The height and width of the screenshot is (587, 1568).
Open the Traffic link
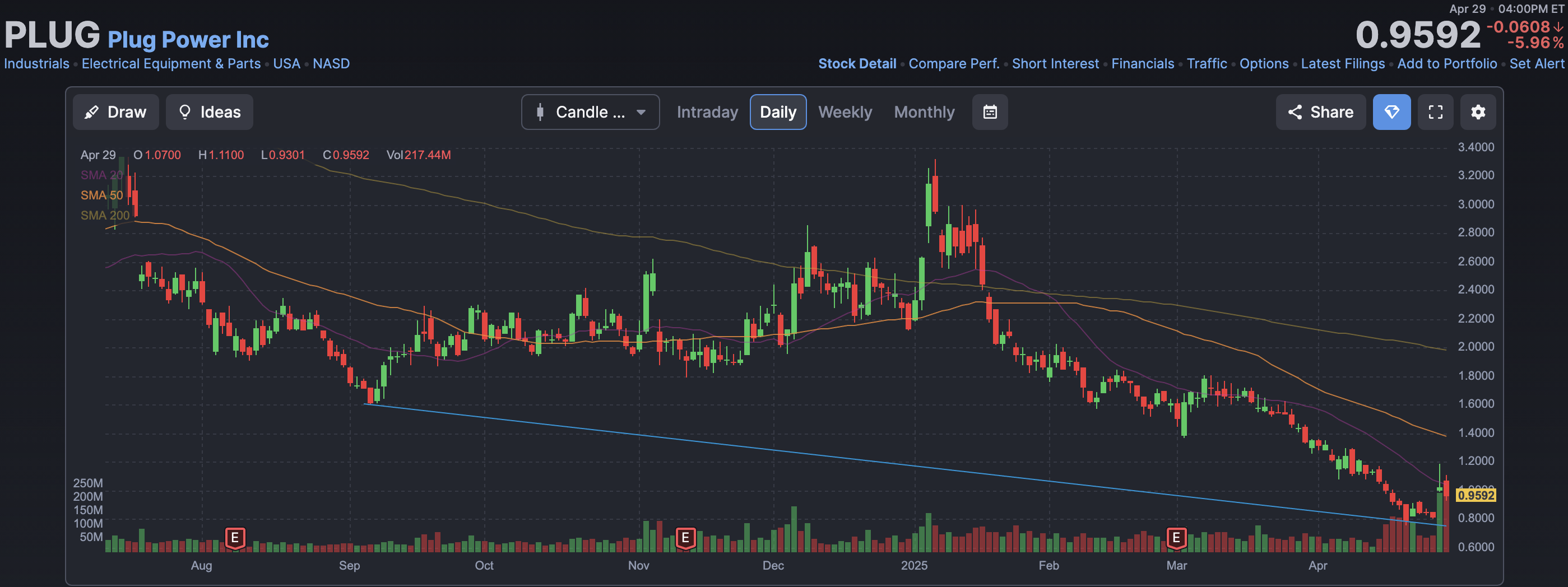1207,64
